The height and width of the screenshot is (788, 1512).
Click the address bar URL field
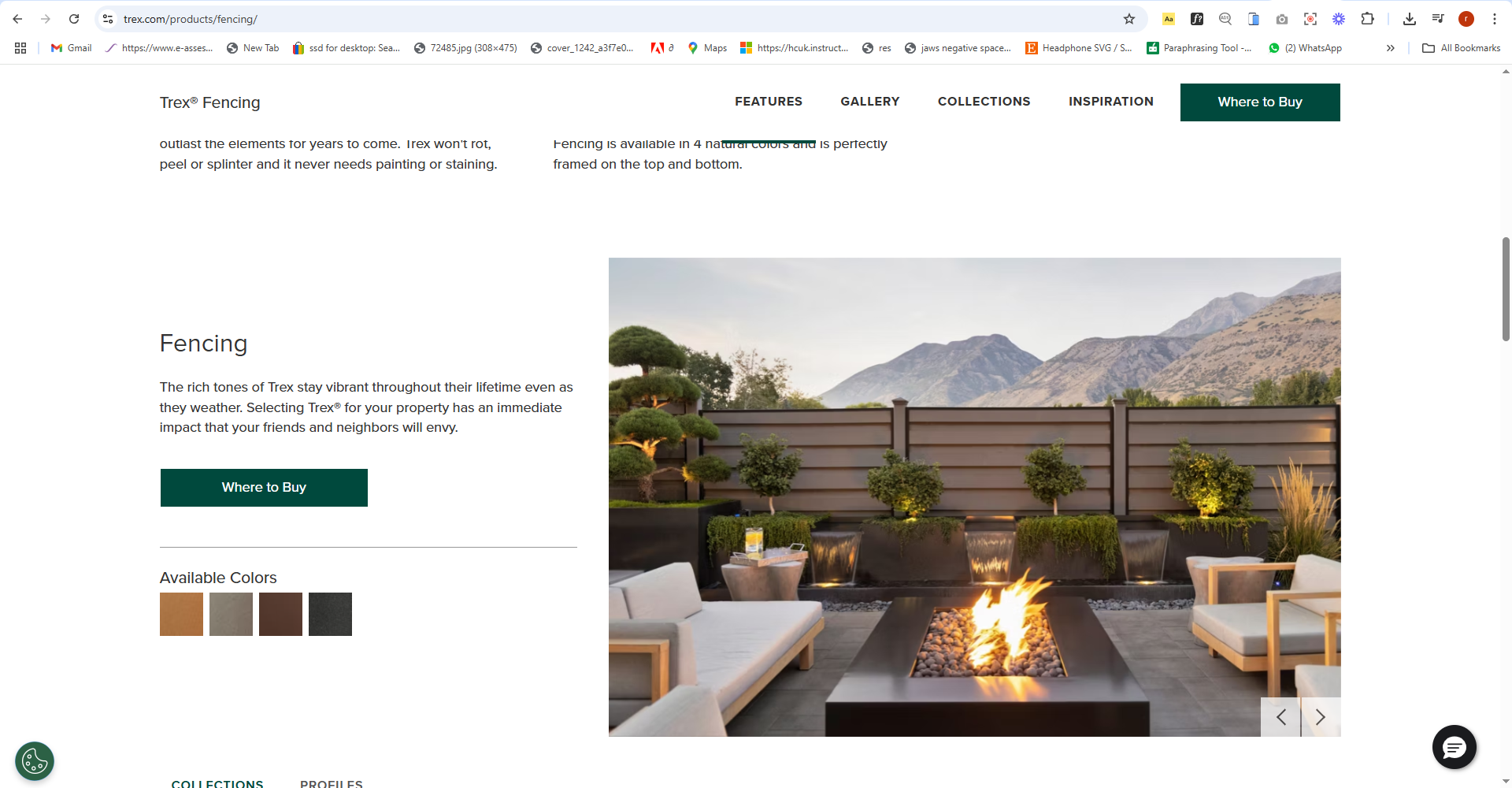point(614,19)
